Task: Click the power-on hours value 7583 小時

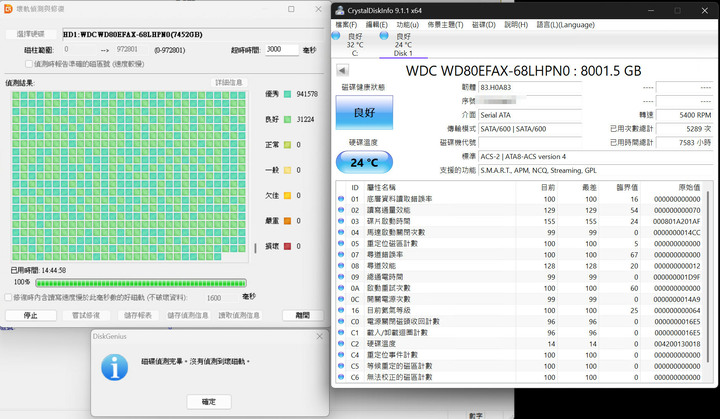Action: pos(684,142)
